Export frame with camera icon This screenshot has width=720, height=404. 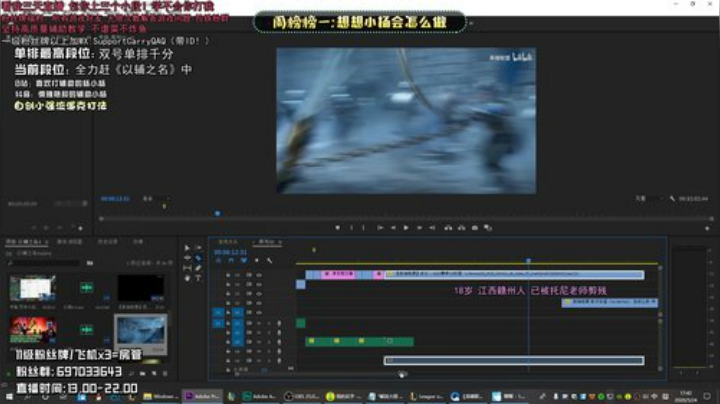pyautogui.click(x=475, y=228)
